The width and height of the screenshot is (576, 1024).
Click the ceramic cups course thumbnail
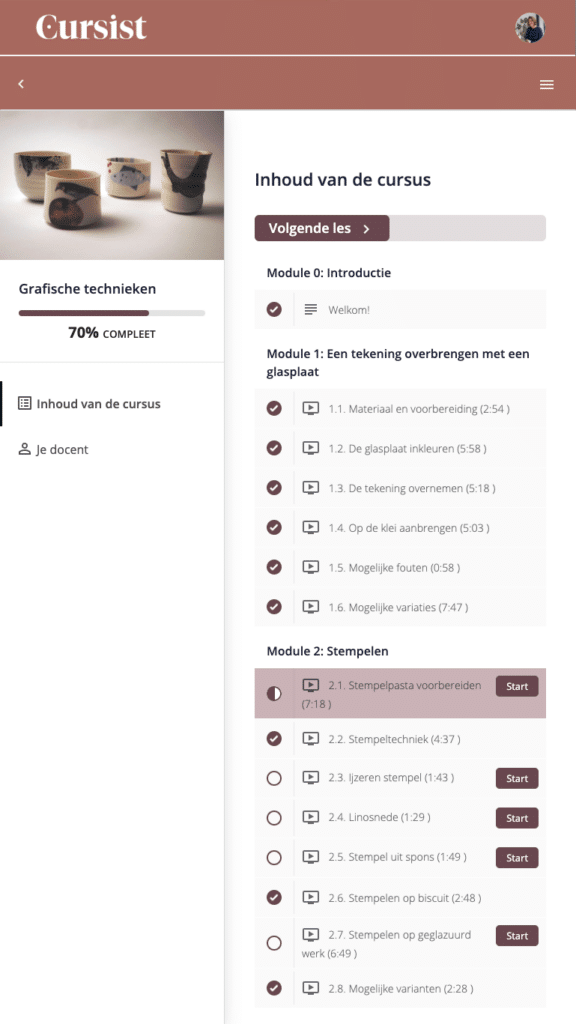(x=112, y=183)
